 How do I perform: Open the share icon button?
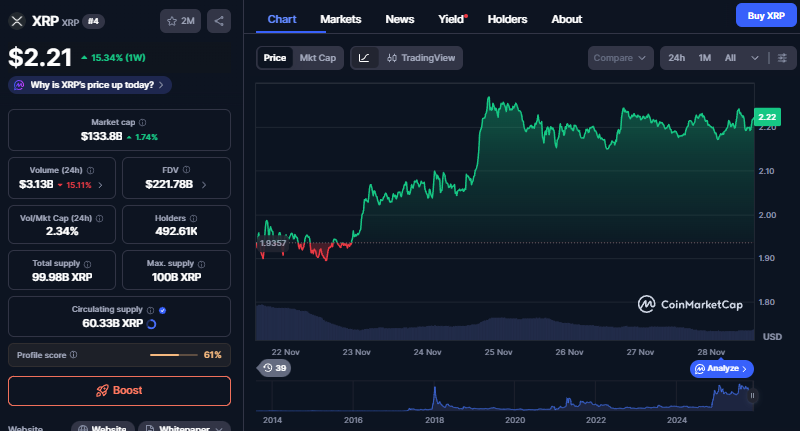pyautogui.click(x=219, y=21)
